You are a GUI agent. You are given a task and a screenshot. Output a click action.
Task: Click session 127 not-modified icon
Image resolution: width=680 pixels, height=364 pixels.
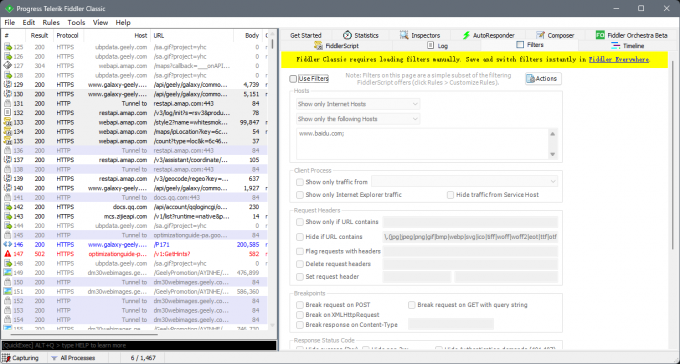[x=7, y=66]
